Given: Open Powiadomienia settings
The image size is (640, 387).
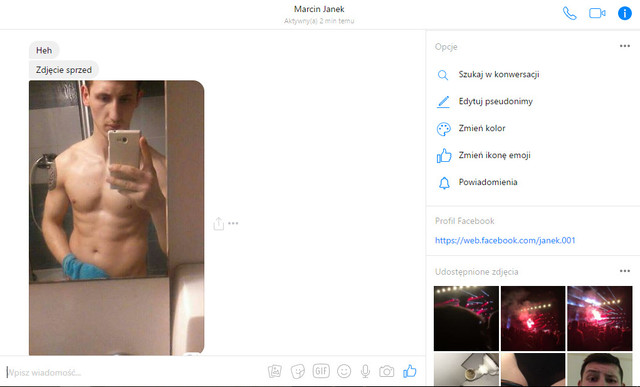Looking at the screenshot, I should point(488,182).
